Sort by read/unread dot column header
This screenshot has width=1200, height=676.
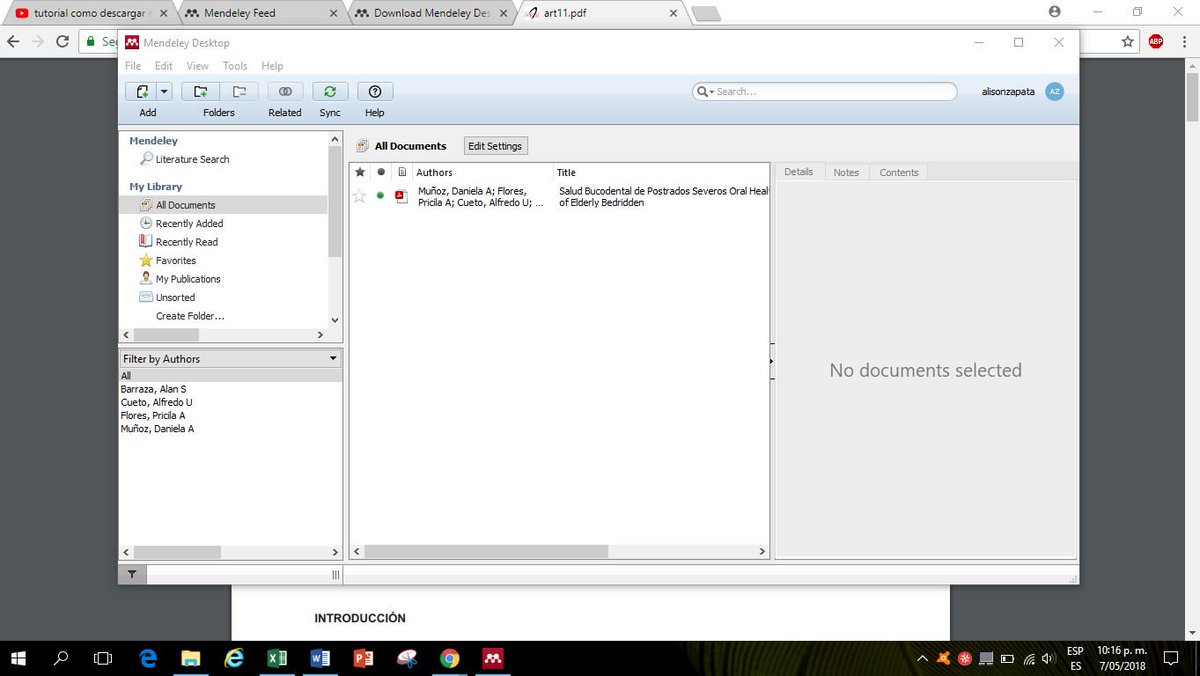click(381, 172)
